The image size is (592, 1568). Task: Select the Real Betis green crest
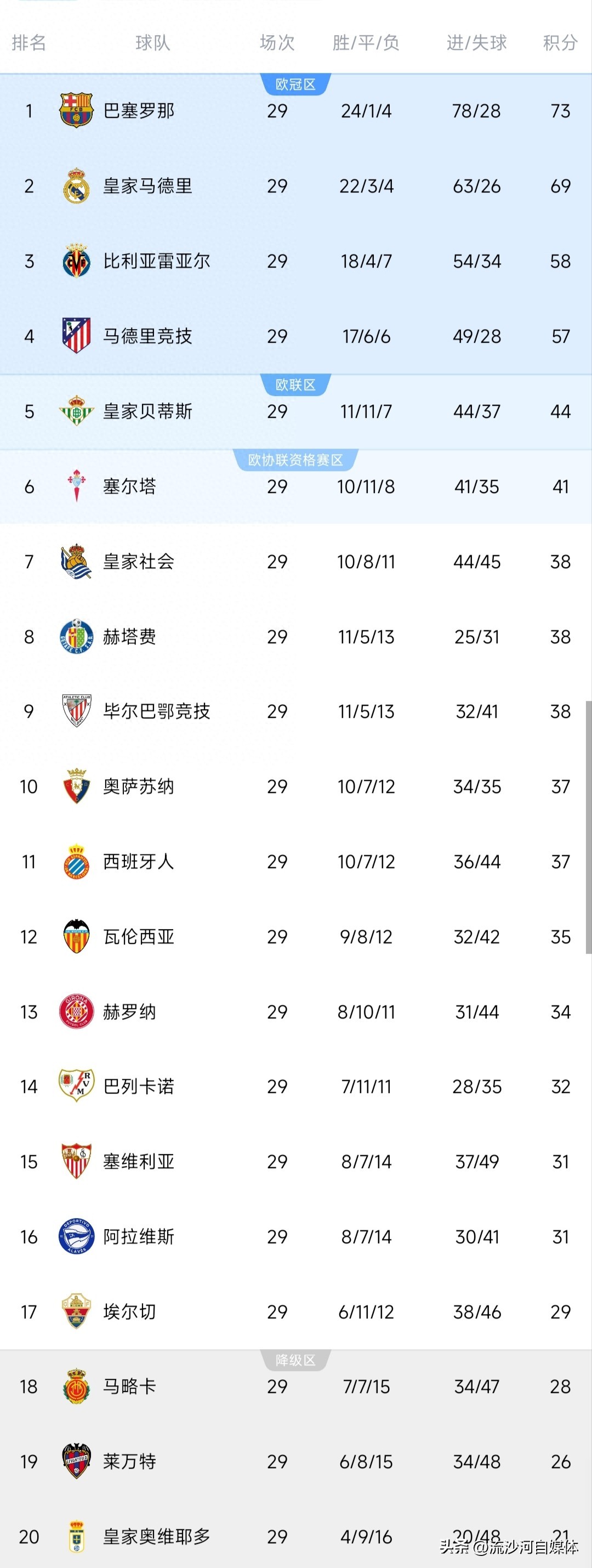[76, 411]
